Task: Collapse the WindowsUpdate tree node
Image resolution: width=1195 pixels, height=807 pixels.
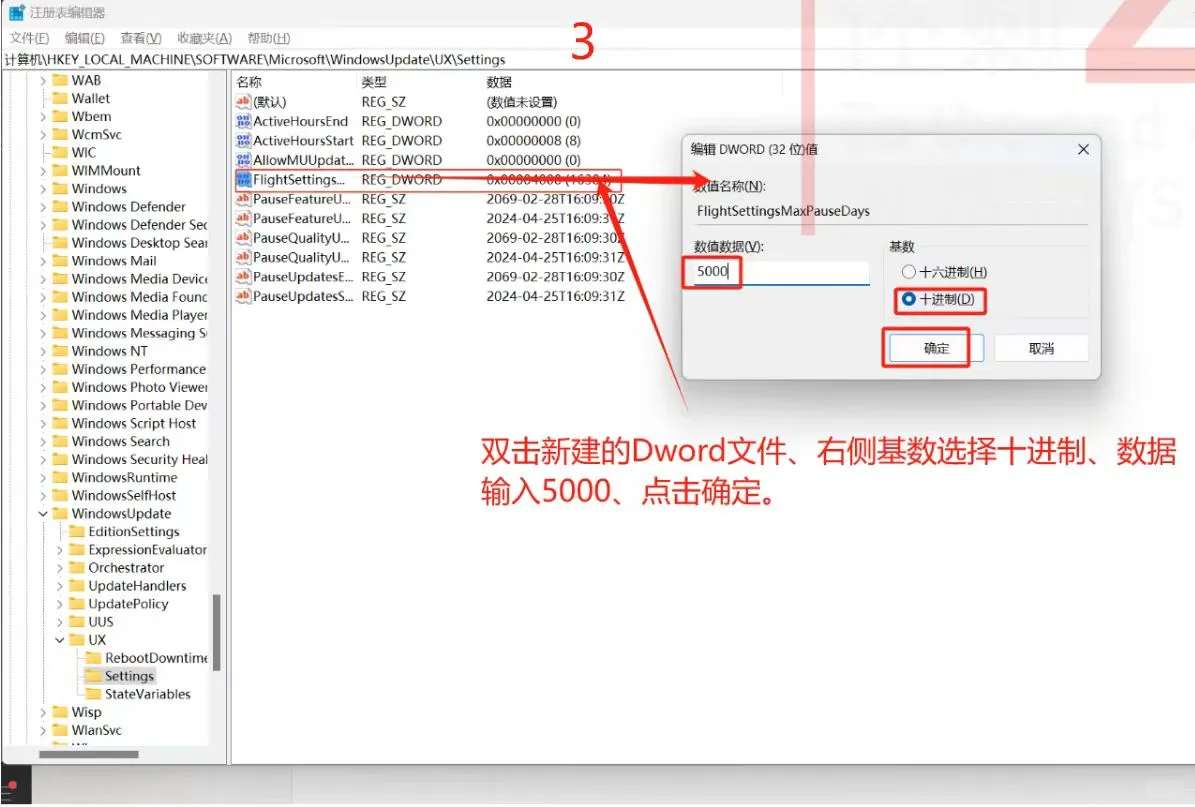Action: tap(43, 514)
